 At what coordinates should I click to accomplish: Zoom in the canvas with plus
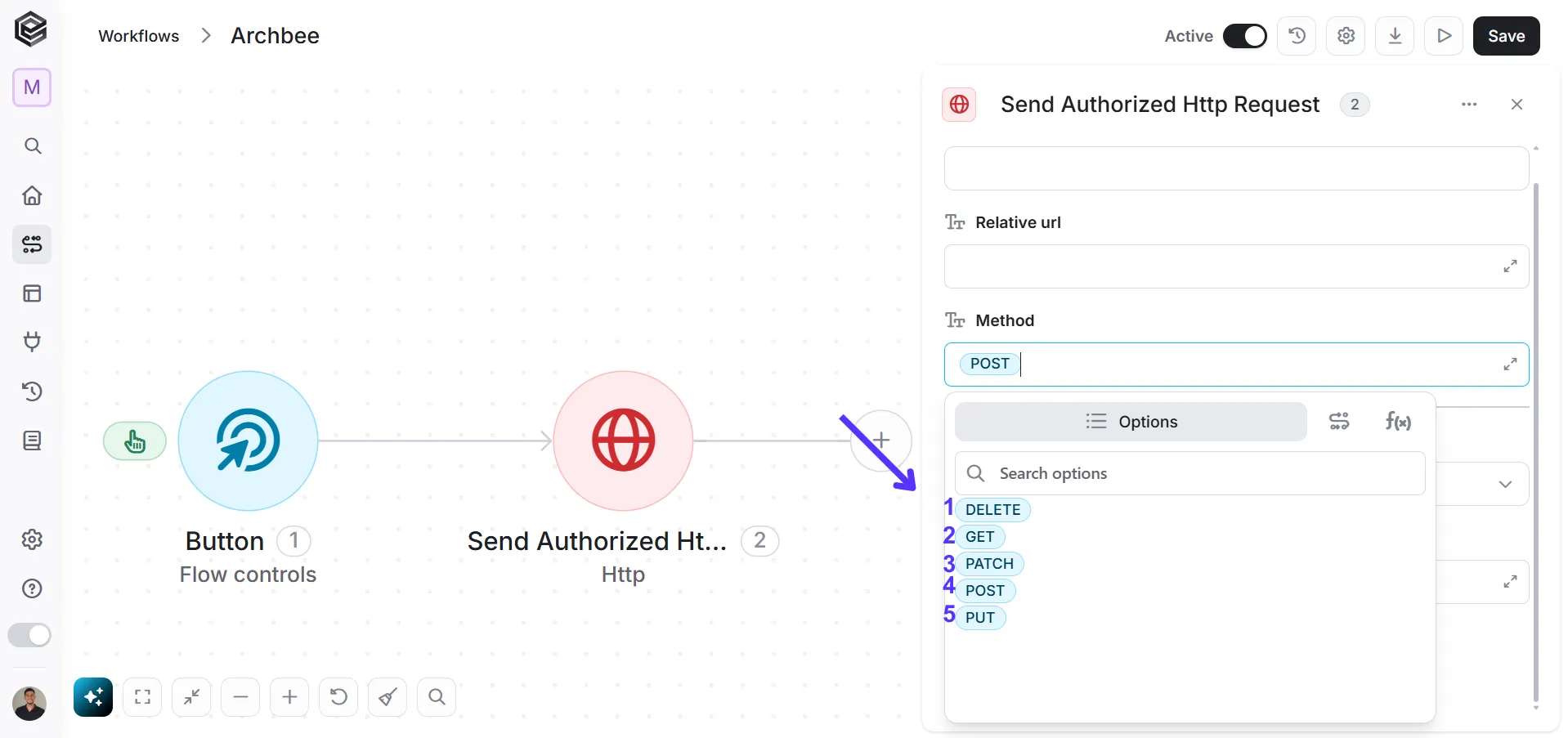(x=289, y=697)
